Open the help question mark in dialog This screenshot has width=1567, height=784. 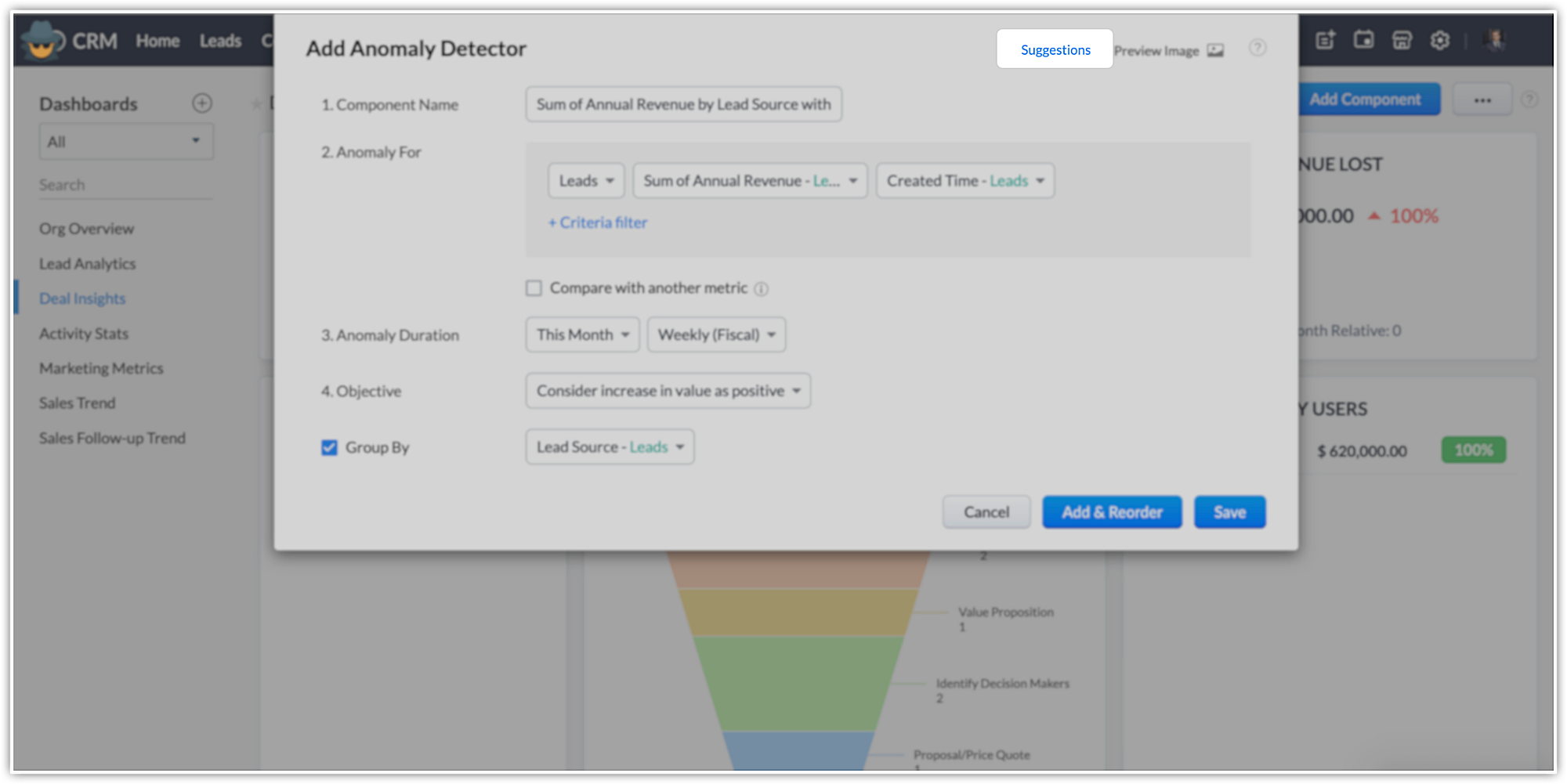[x=1257, y=48]
